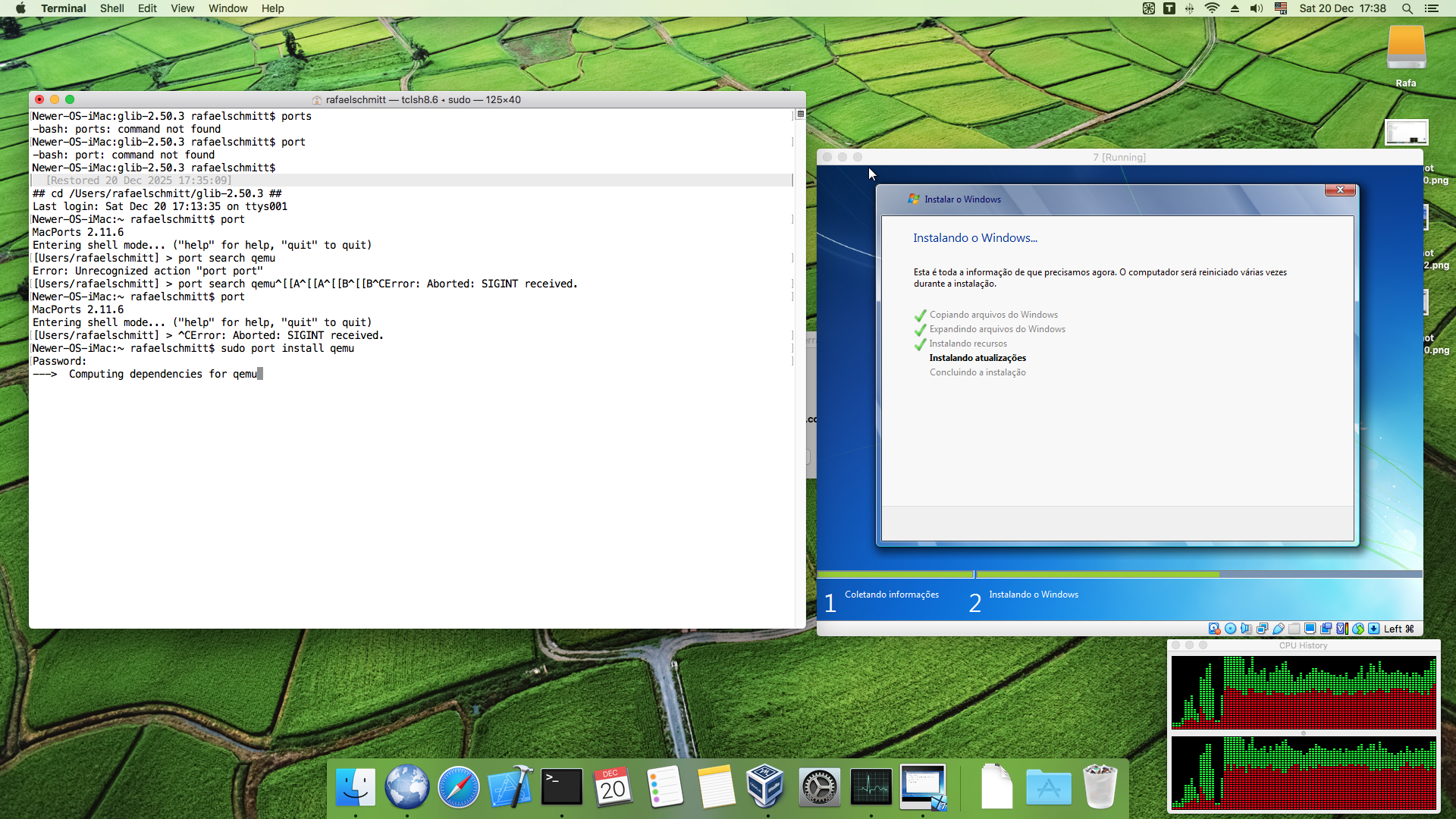This screenshot has height=819, width=1456.
Task: Close the Instalar o Windows dialog
Action: coord(1340,190)
